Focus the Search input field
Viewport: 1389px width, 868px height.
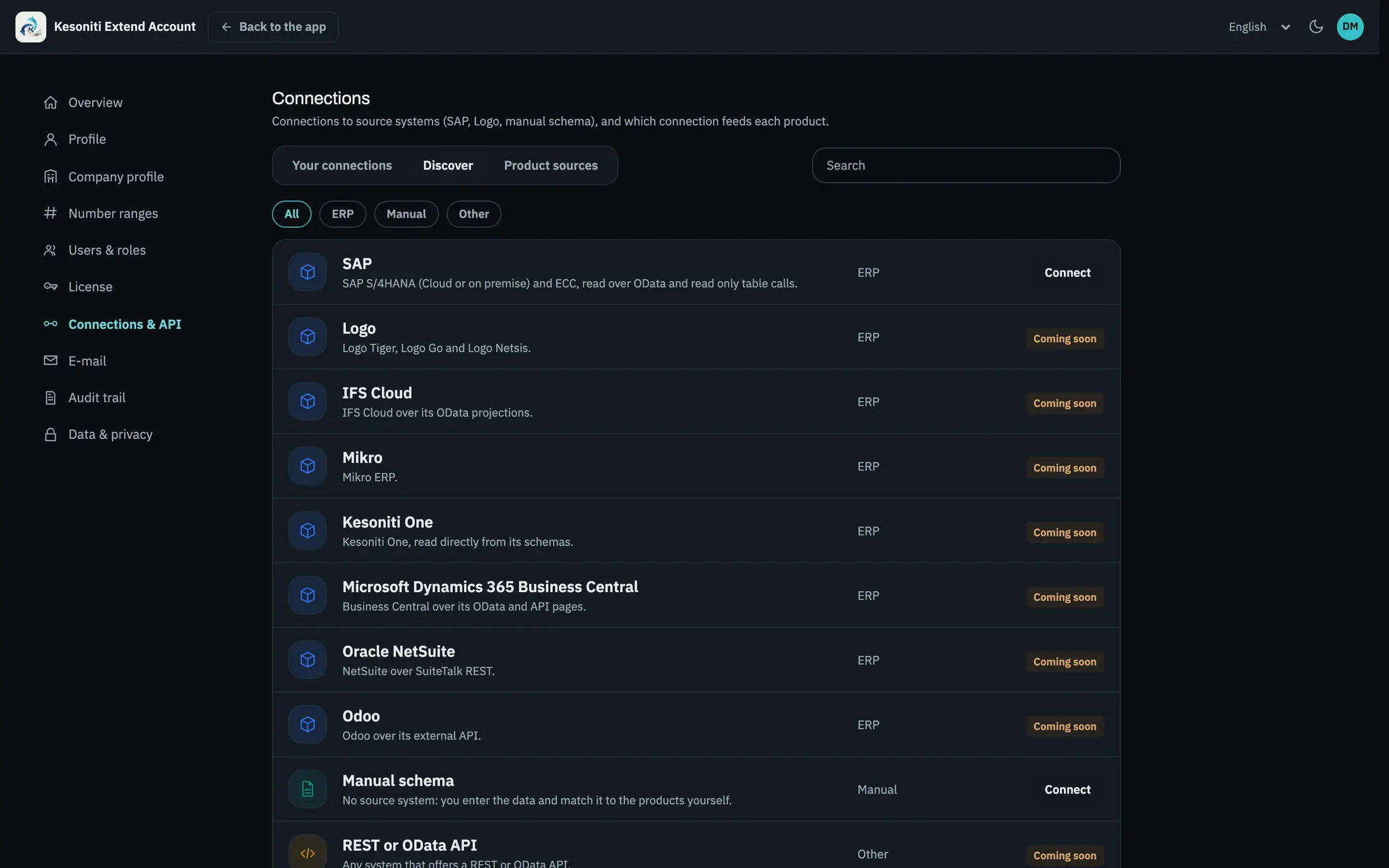pos(966,165)
